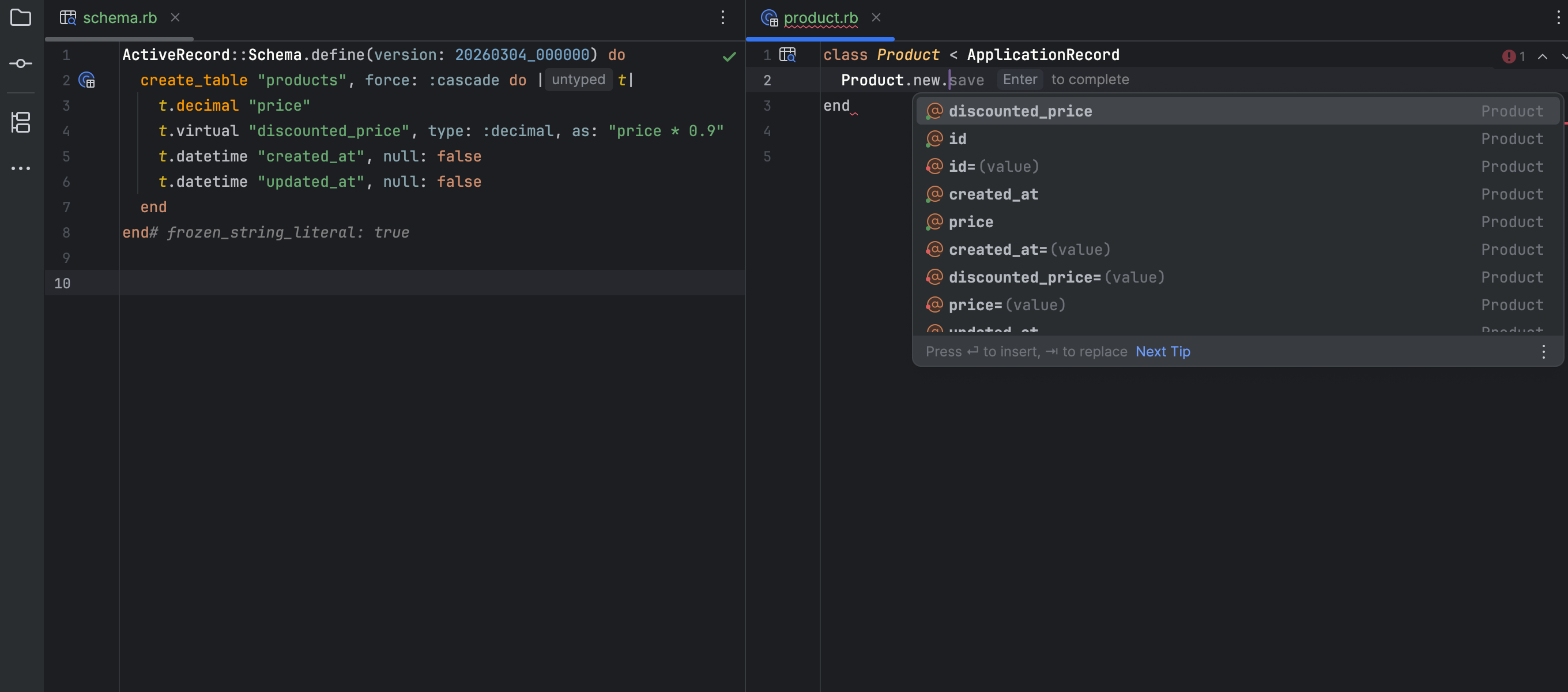Open the product.rb editor options ellipsis menu
Viewport: 1568px width, 692px height.
coord(1558,18)
